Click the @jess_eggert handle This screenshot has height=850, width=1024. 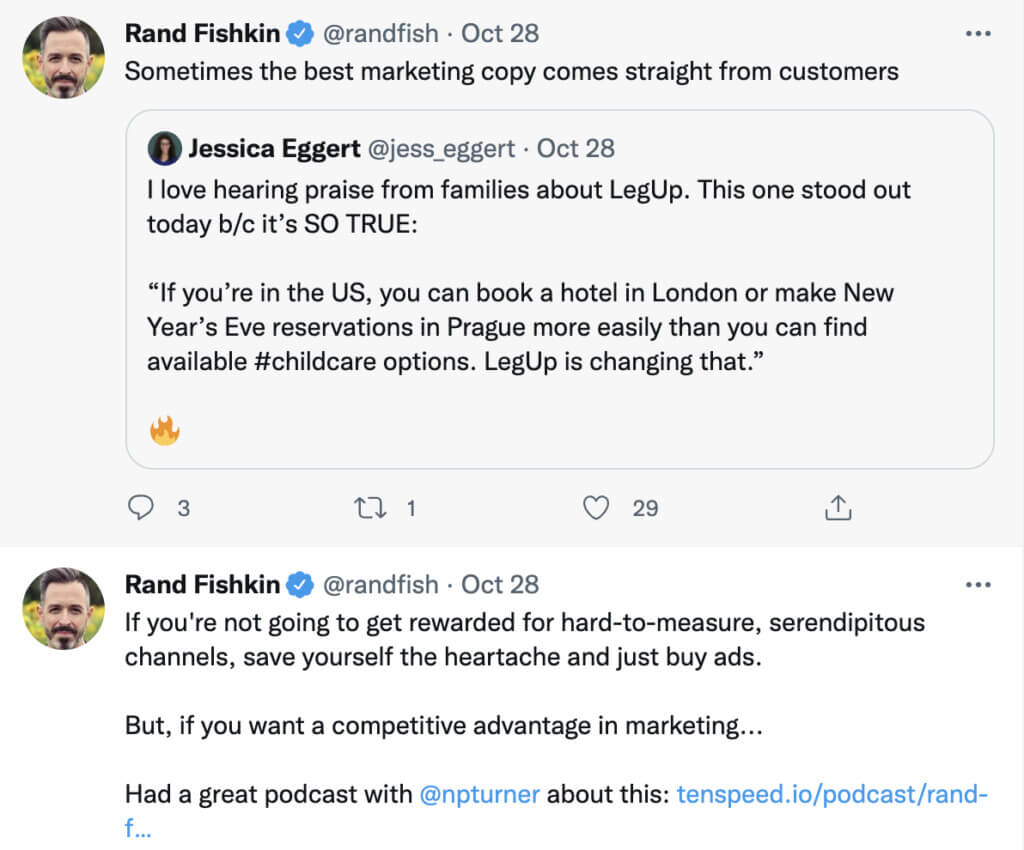click(443, 149)
